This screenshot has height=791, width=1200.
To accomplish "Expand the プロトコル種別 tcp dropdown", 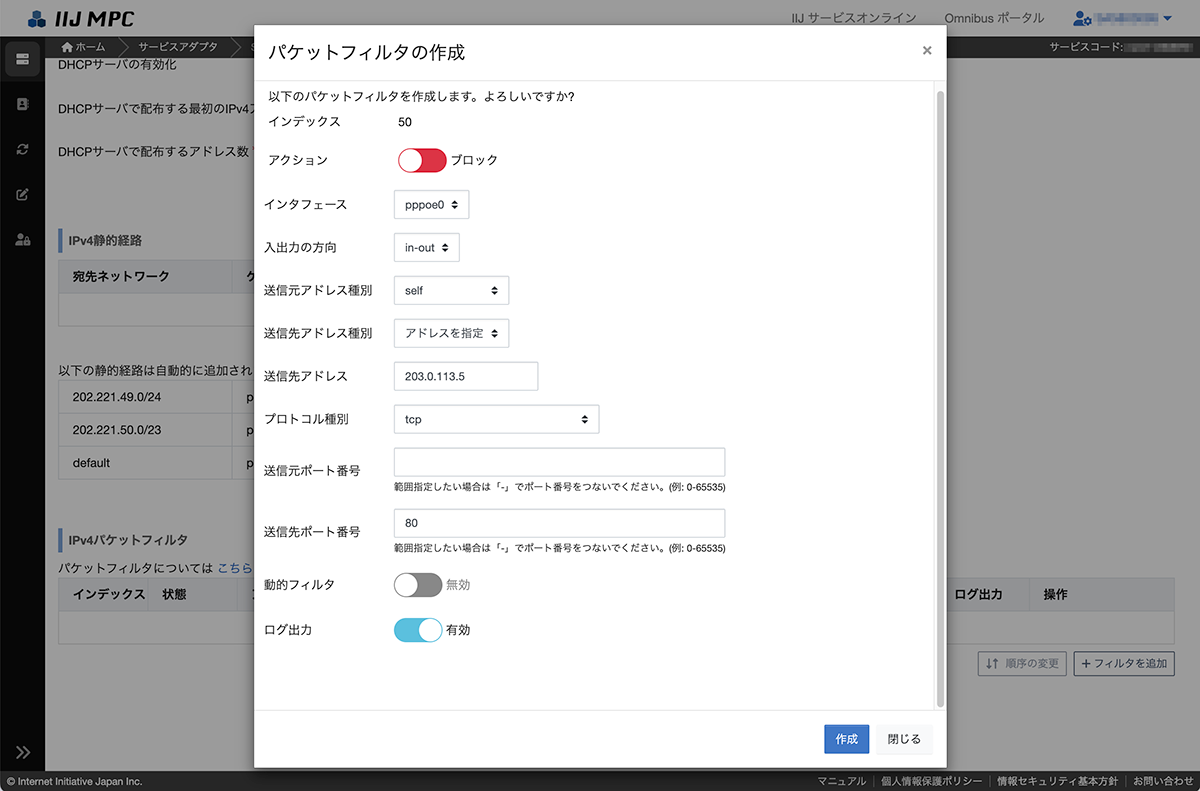I will (x=496, y=419).
